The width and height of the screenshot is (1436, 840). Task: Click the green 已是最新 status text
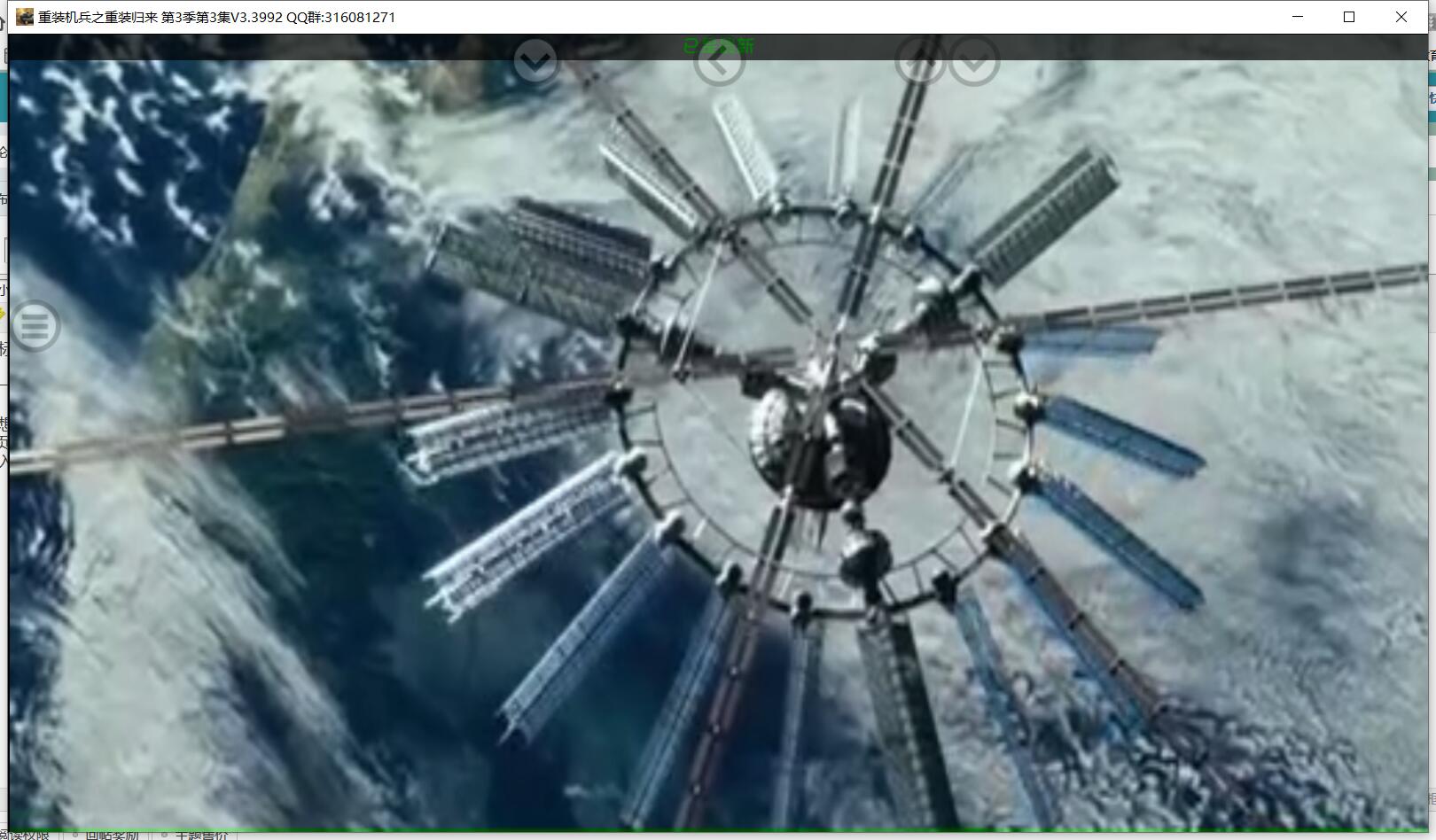coord(719,46)
